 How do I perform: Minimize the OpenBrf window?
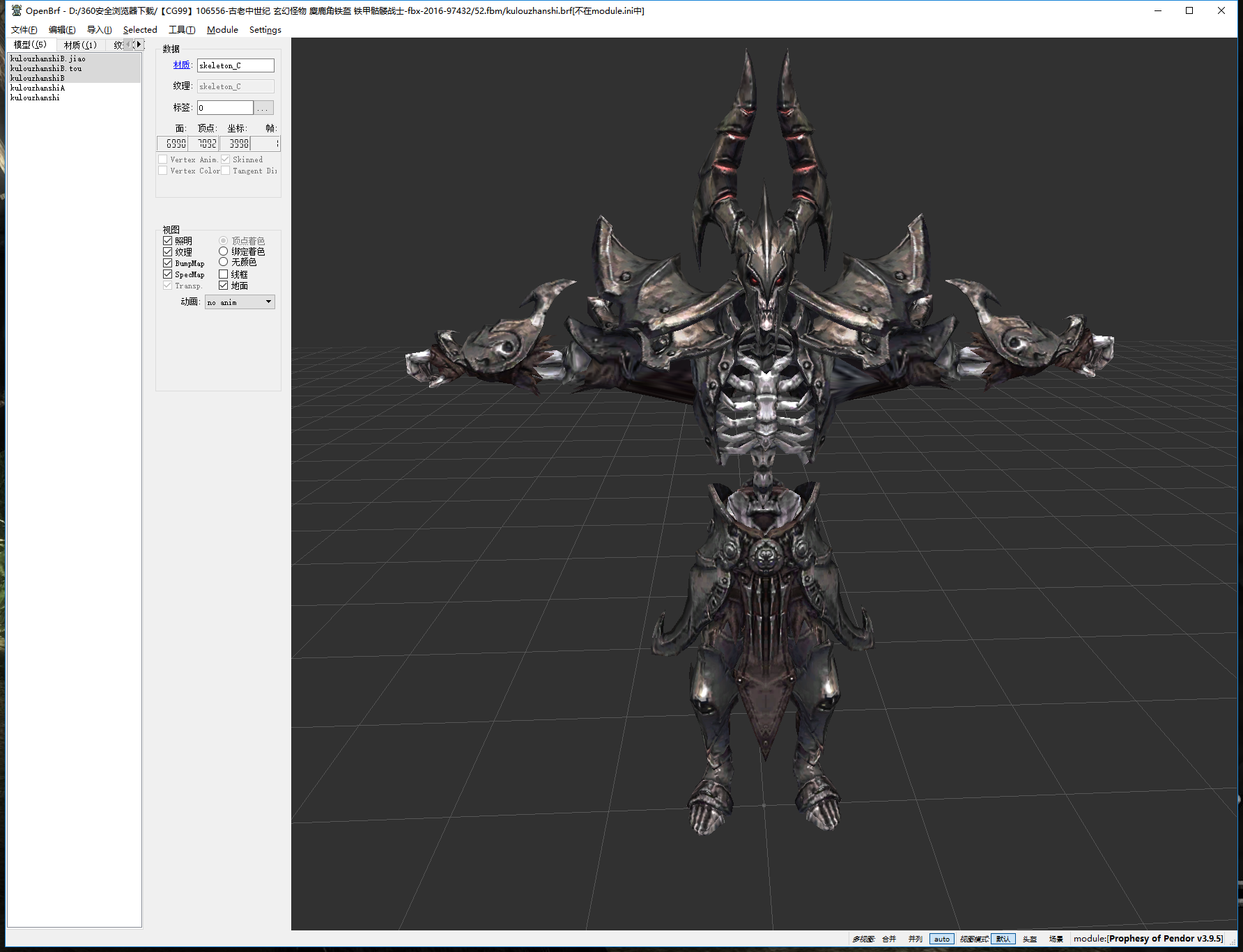tap(1158, 10)
